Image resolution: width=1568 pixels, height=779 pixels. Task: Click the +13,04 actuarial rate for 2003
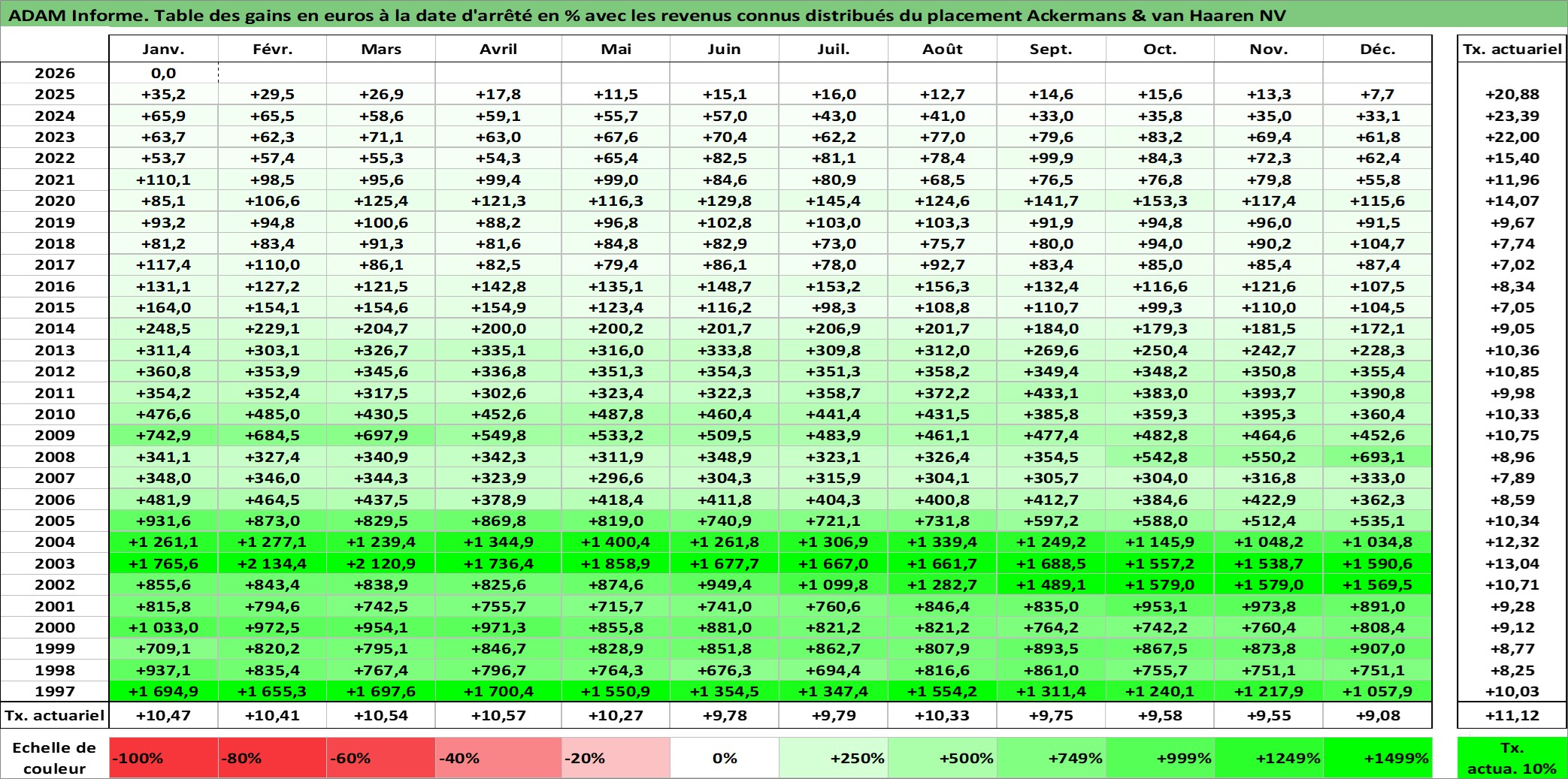[x=1512, y=563]
